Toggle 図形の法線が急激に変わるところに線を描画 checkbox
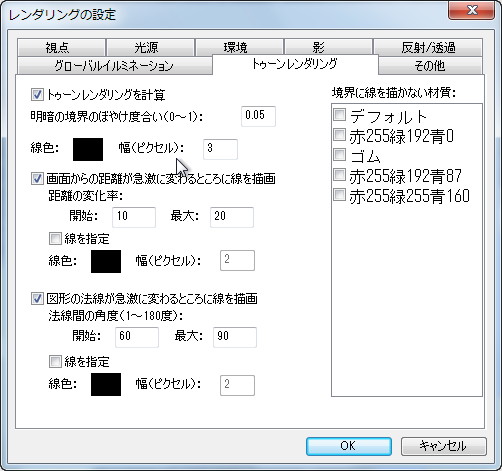Image resolution: width=502 pixels, height=471 pixels. click(37, 298)
